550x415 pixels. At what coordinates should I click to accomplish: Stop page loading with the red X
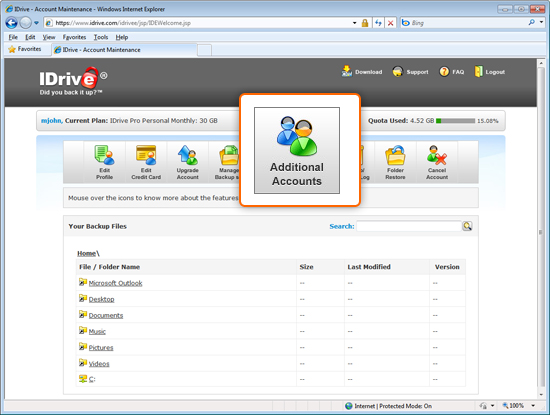(x=390, y=23)
